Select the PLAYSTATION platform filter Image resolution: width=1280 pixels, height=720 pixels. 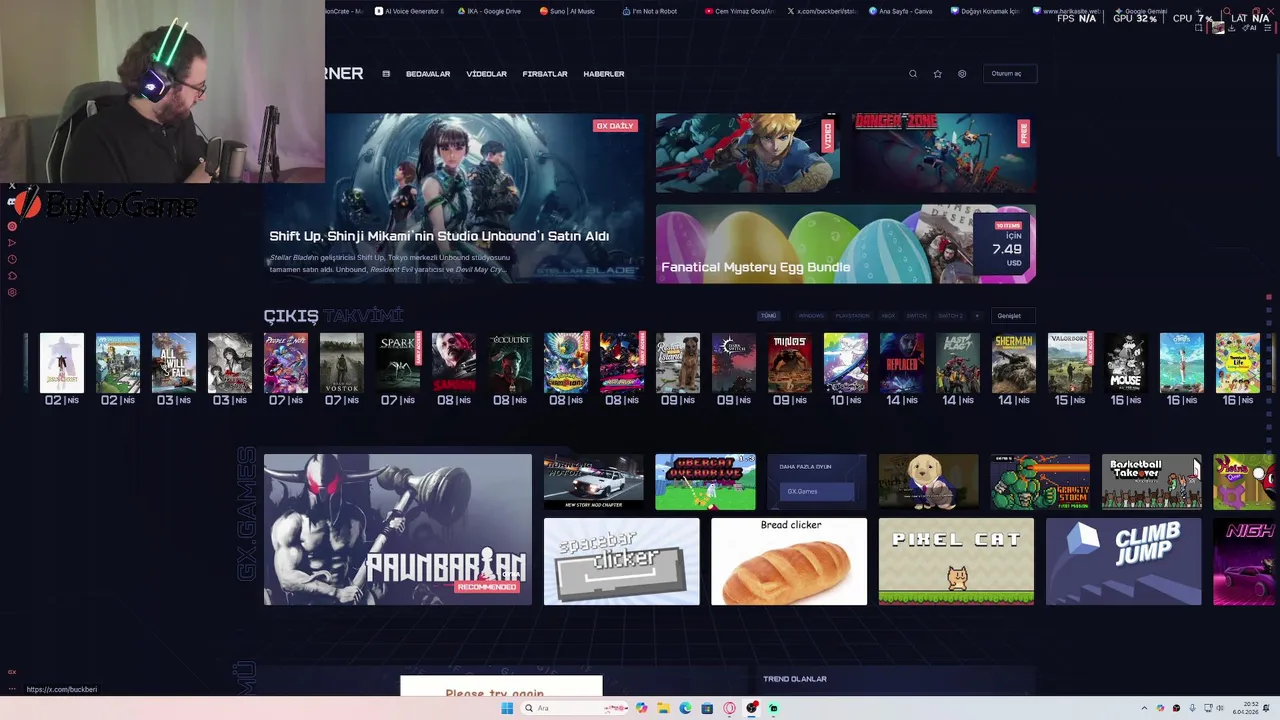pyautogui.click(x=852, y=316)
